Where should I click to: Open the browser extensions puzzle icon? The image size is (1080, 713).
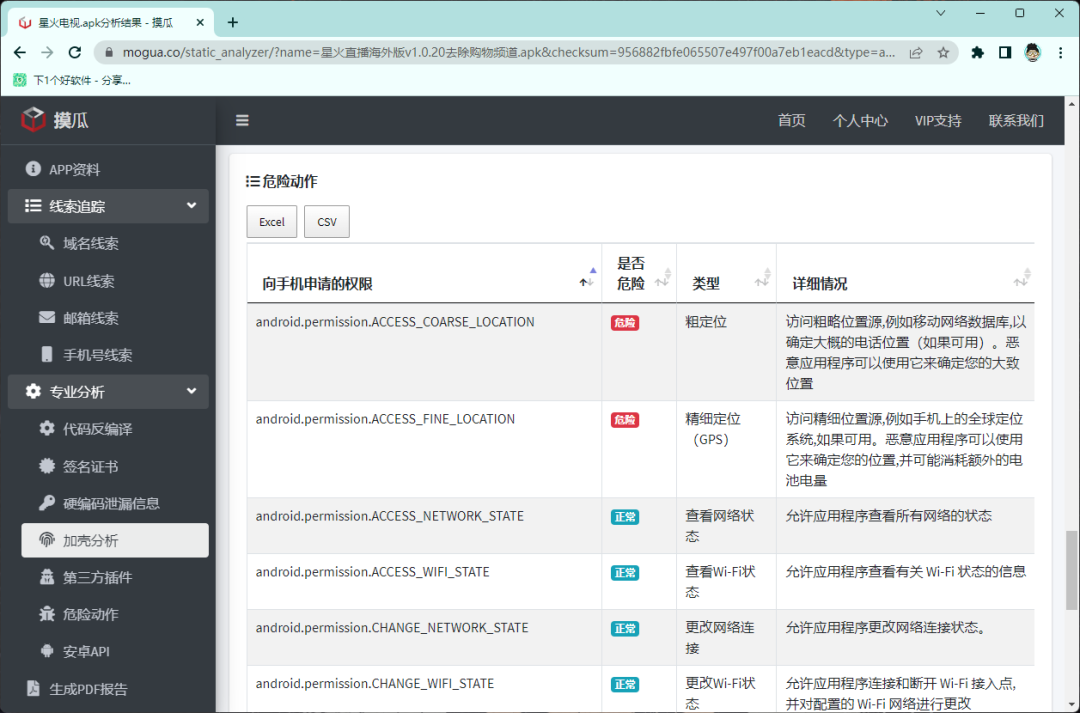pyautogui.click(x=977, y=52)
